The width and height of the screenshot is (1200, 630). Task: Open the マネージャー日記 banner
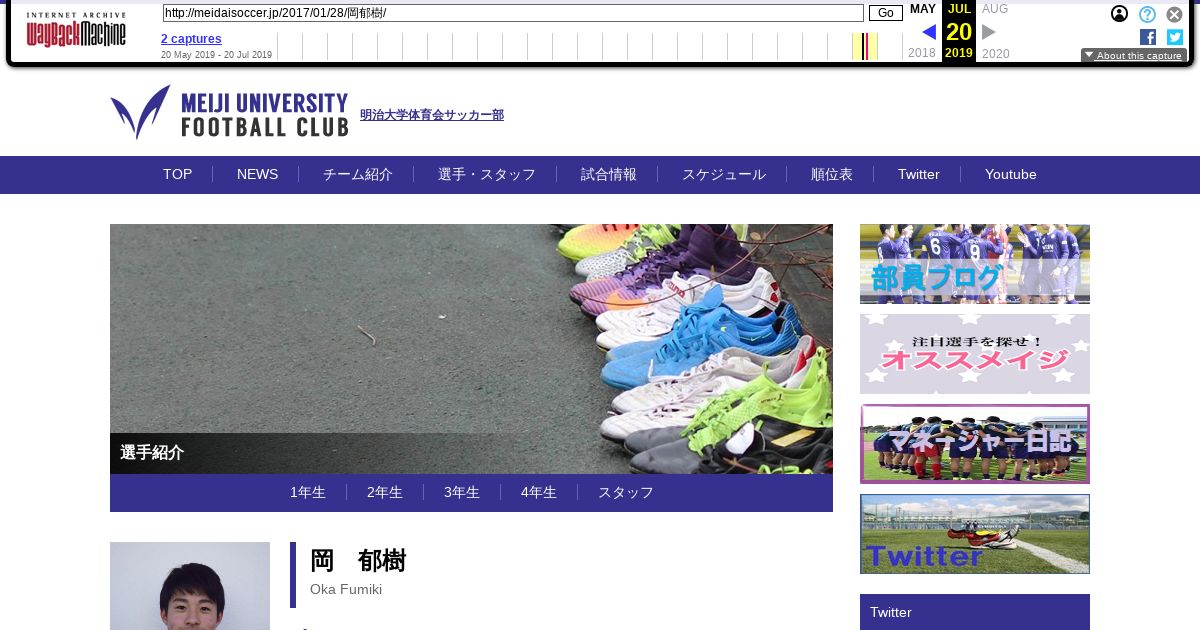point(975,444)
